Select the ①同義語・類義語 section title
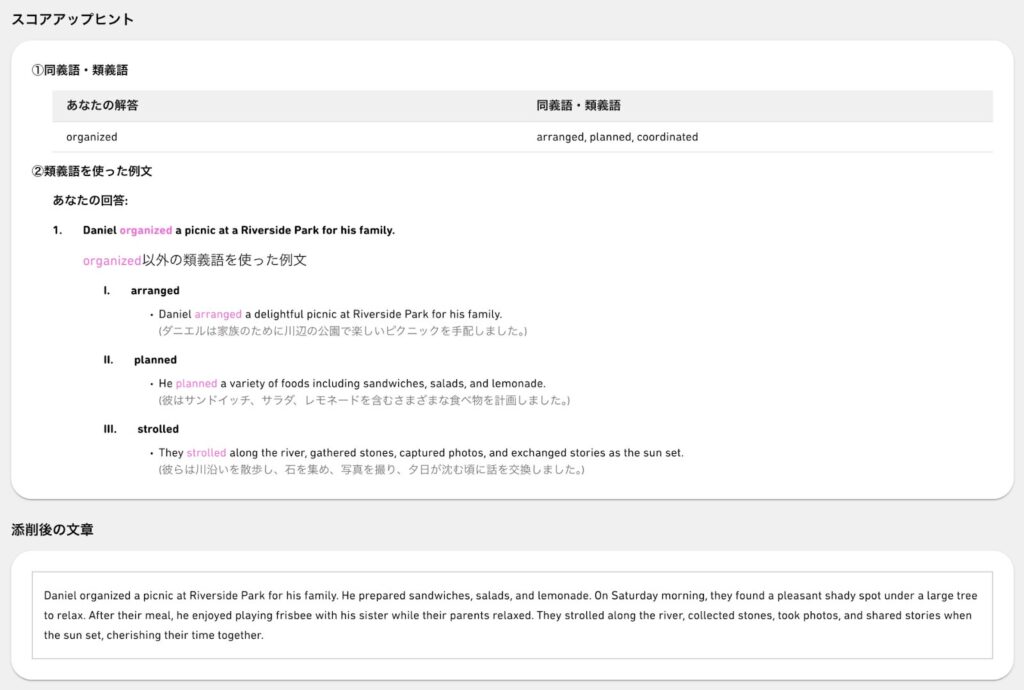The height and width of the screenshot is (690, 1024). [79, 71]
